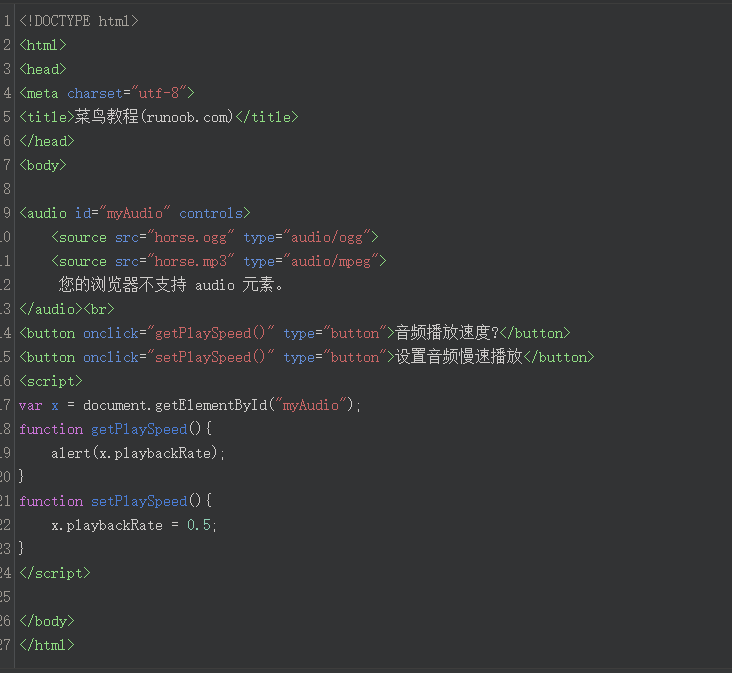This screenshot has height=673, width=732.
Task: Click the opening <body> tag
Action: click(42, 165)
